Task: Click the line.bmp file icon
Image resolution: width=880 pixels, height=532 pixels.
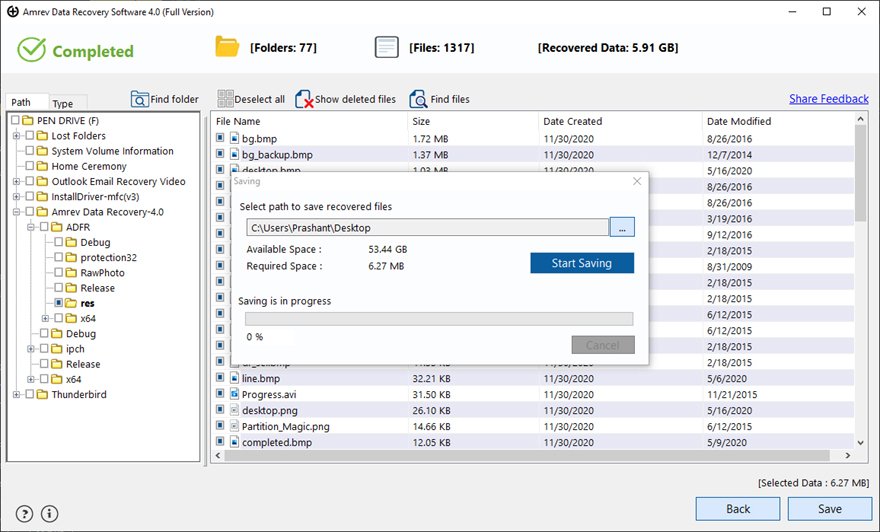Action: [235, 378]
